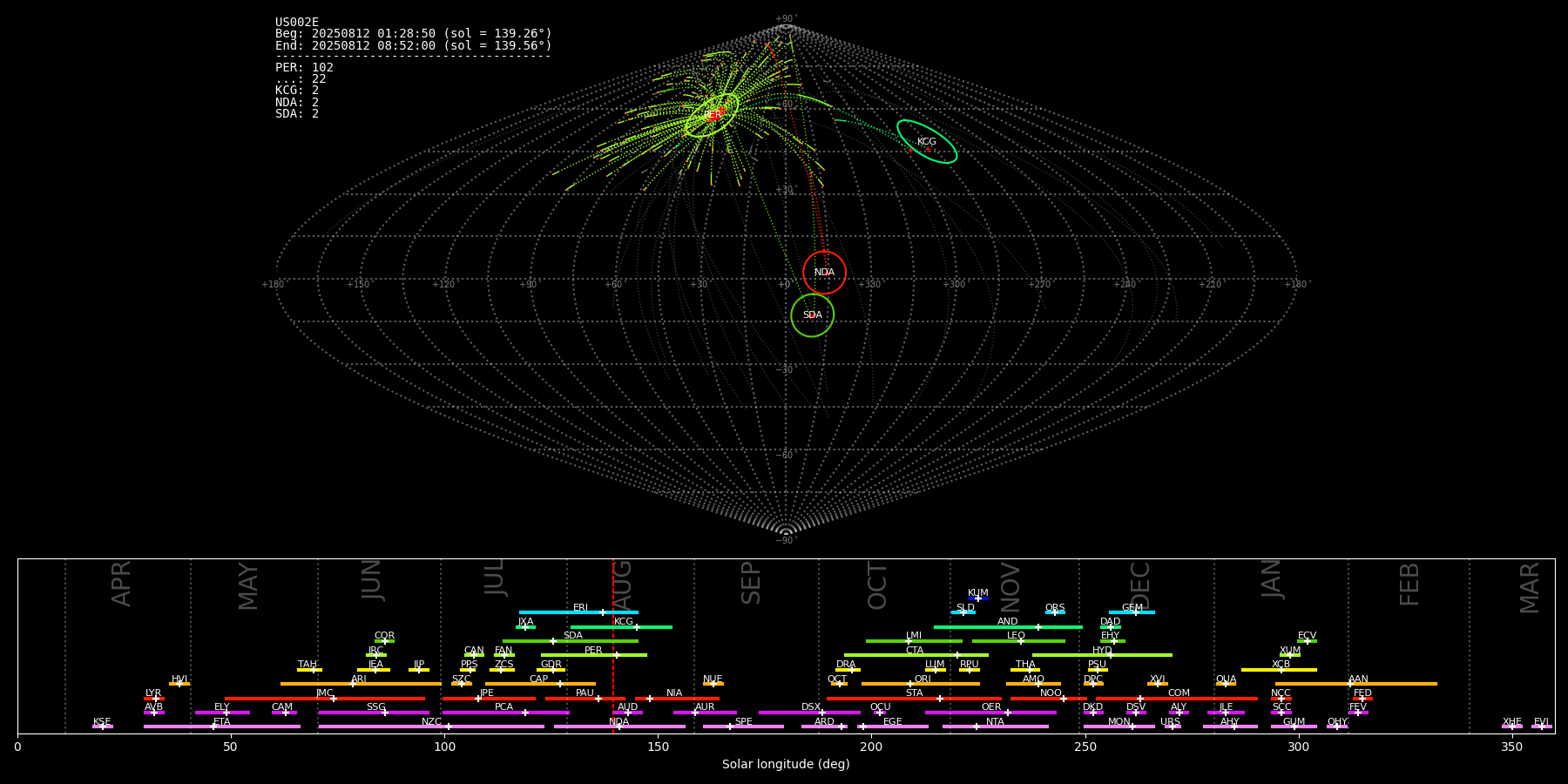Click 'NDA: 2' in the legend list
Image resolution: width=1568 pixels, height=784 pixels.
coord(297,103)
